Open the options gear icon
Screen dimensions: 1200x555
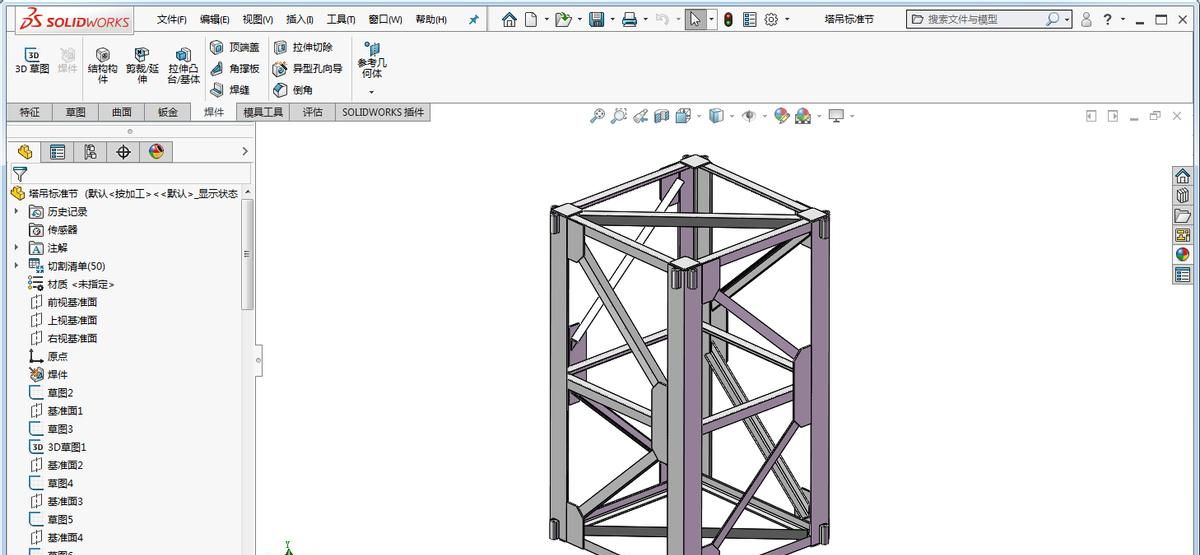click(x=771, y=19)
